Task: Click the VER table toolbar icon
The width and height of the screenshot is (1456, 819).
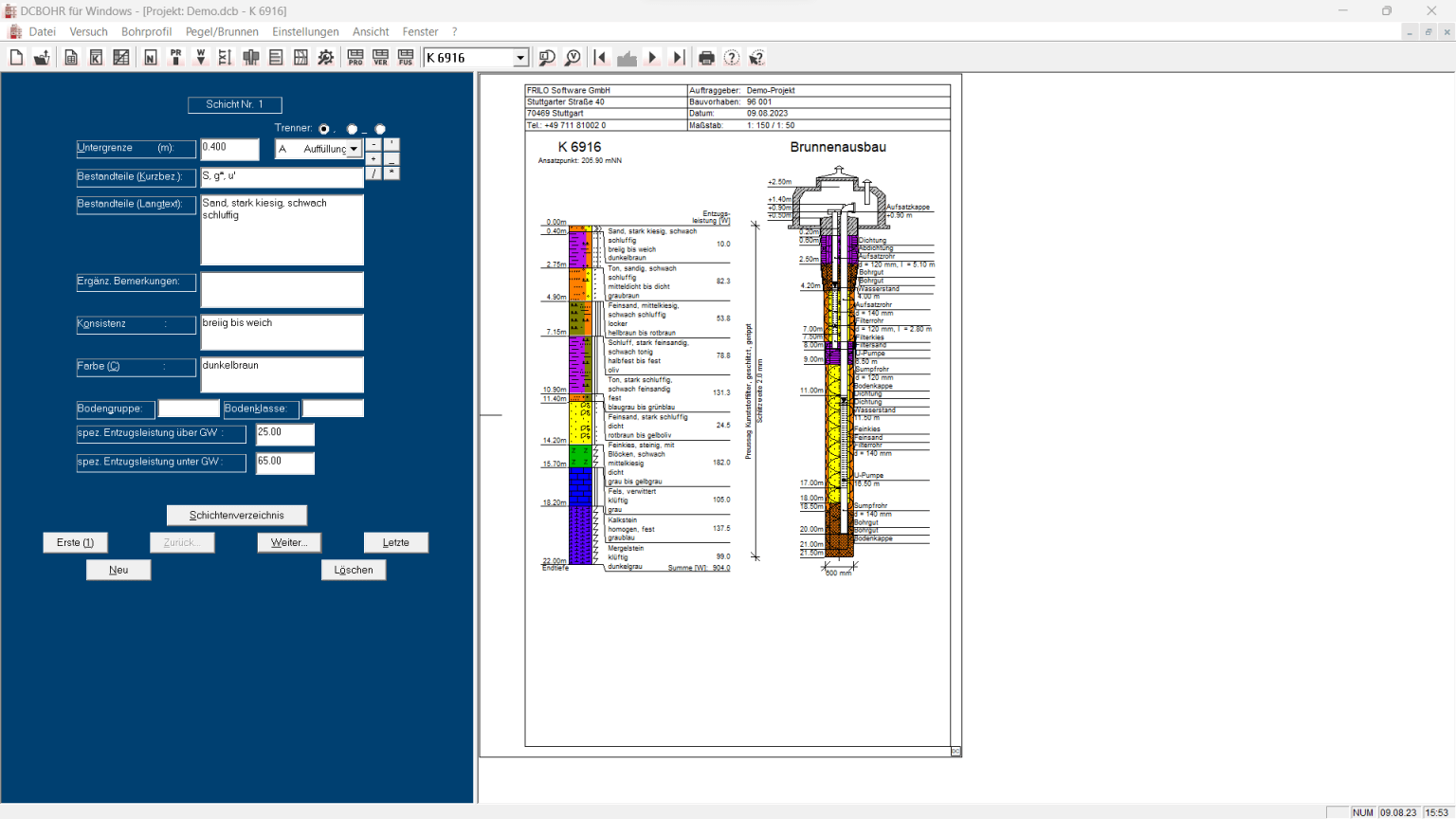Action: point(380,58)
